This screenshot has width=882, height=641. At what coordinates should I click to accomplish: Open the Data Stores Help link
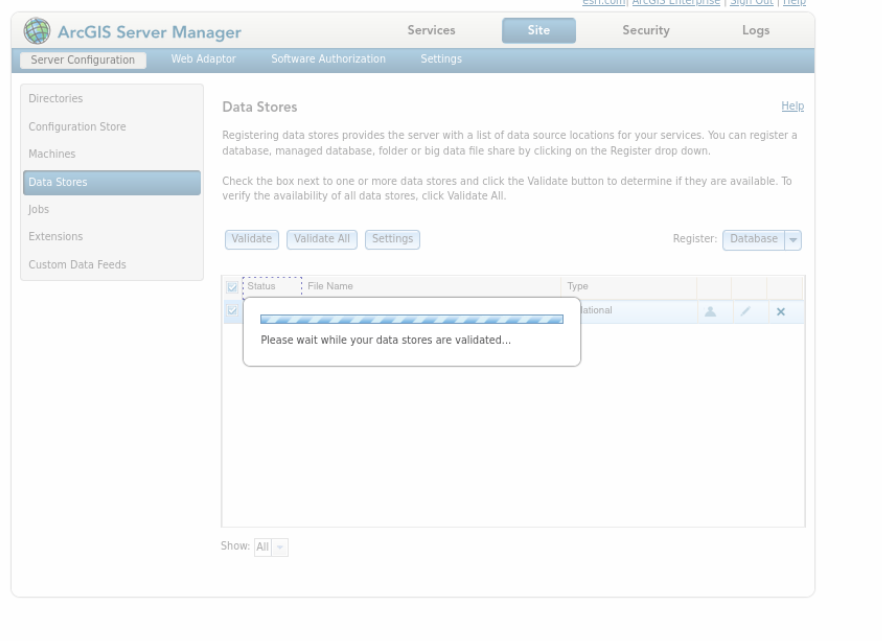793,106
